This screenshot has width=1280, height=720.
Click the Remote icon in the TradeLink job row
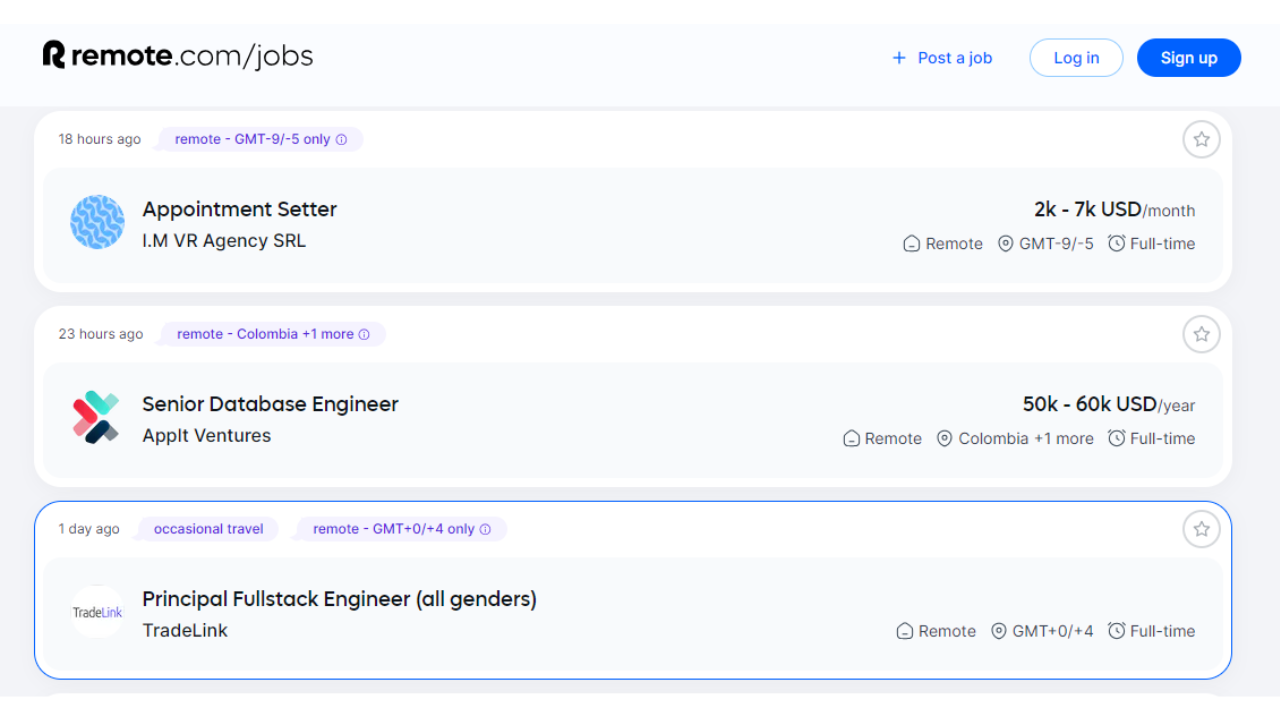tap(905, 632)
